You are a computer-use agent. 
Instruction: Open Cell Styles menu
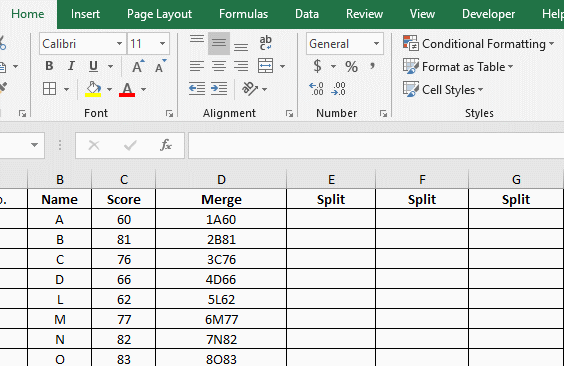coord(443,90)
